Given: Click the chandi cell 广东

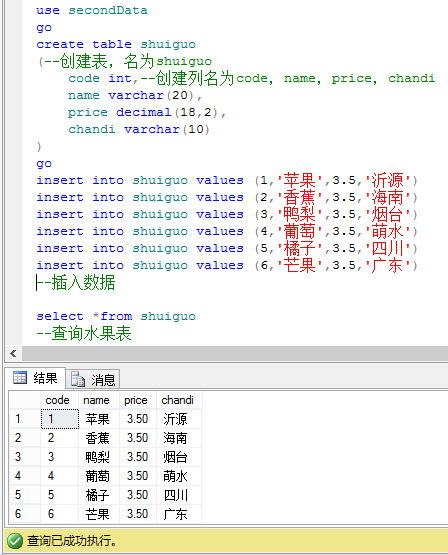Looking at the screenshot, I should coord(179,514).
